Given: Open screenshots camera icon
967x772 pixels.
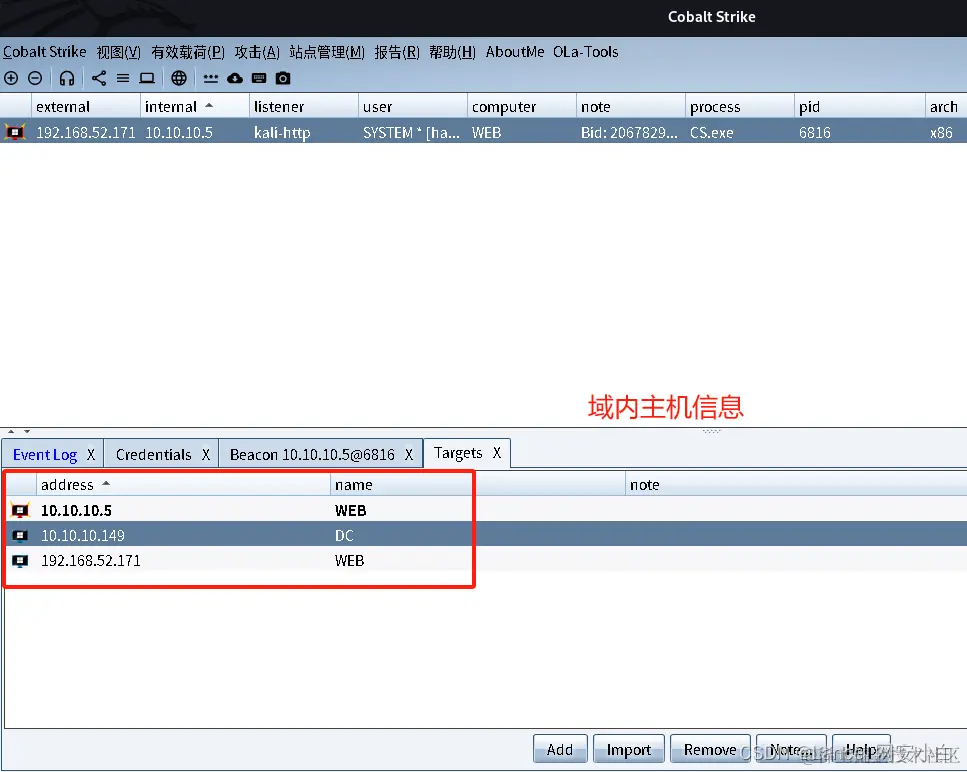Looking at the screenshot, I should pos(283,78).
